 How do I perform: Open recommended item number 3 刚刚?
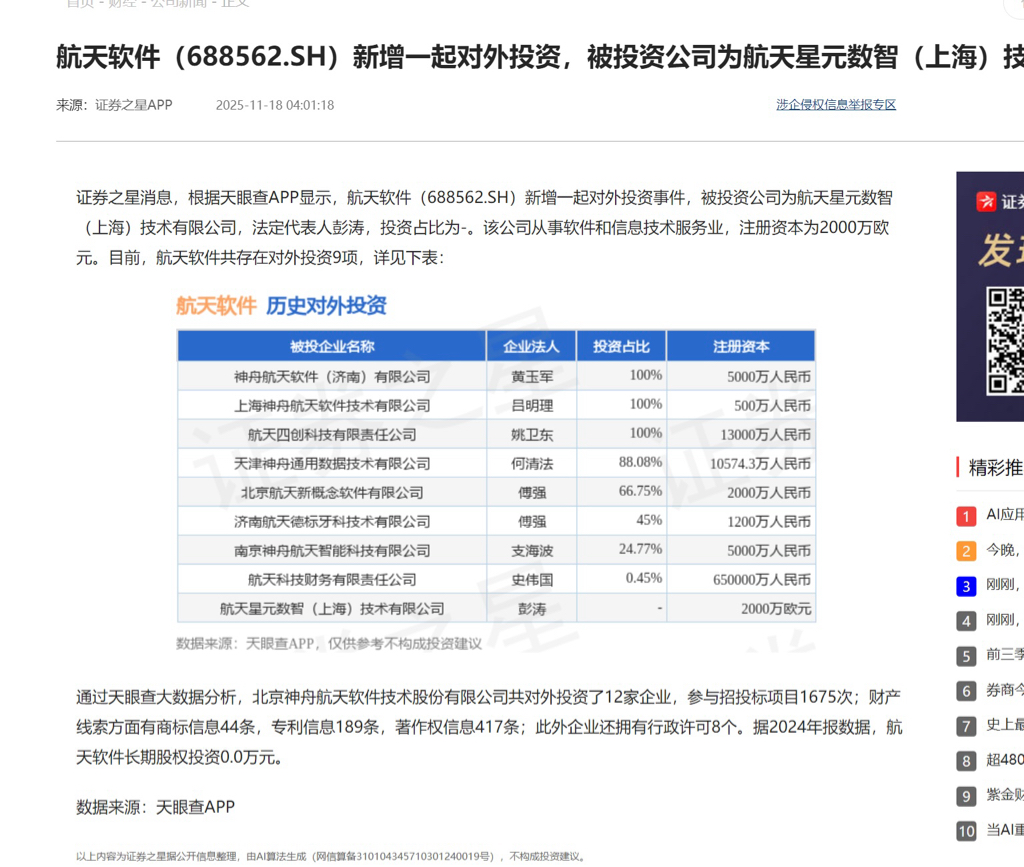click(x=1004, y=584)
